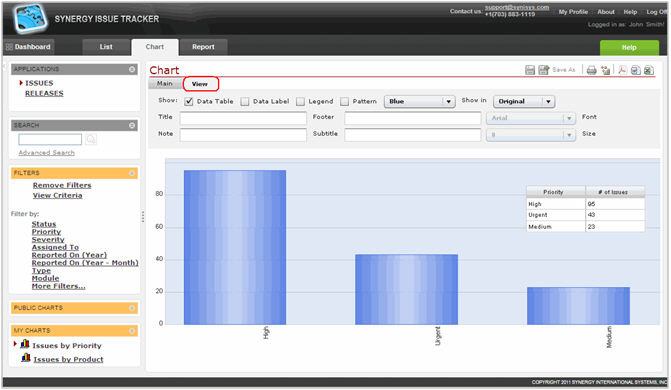671x390 pixels.
Task: Open the font Size dropdown
Action: (531, 135)
